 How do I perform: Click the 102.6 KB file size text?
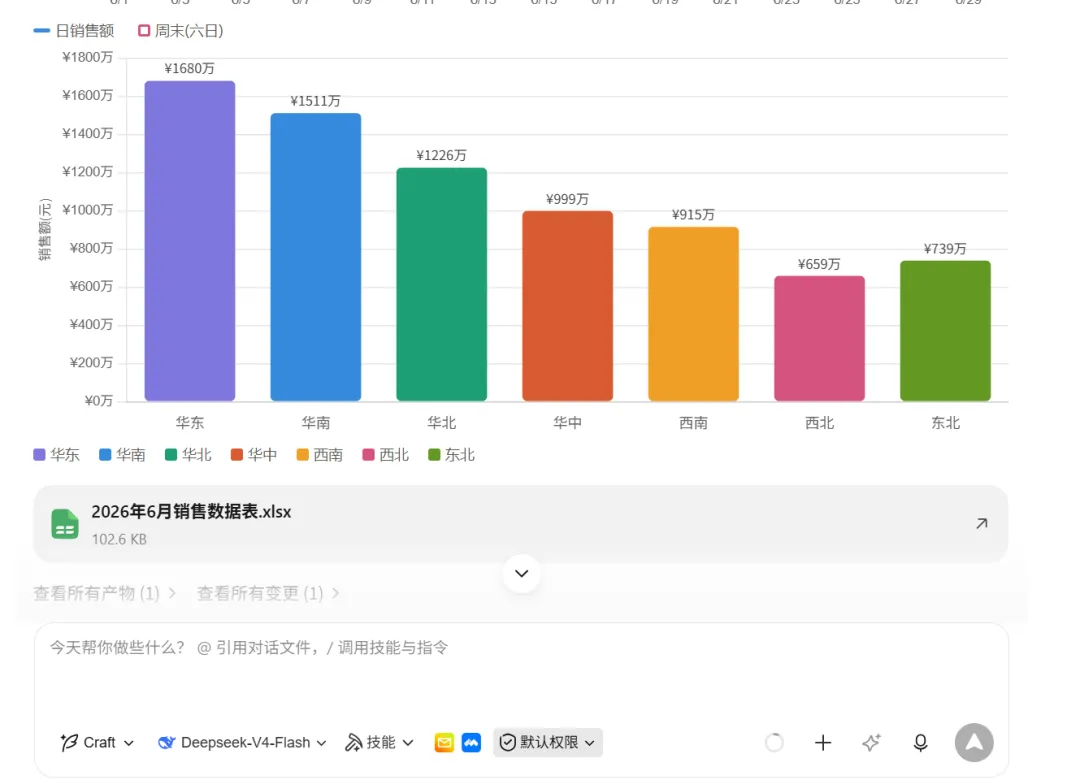(x=119, y=540)
